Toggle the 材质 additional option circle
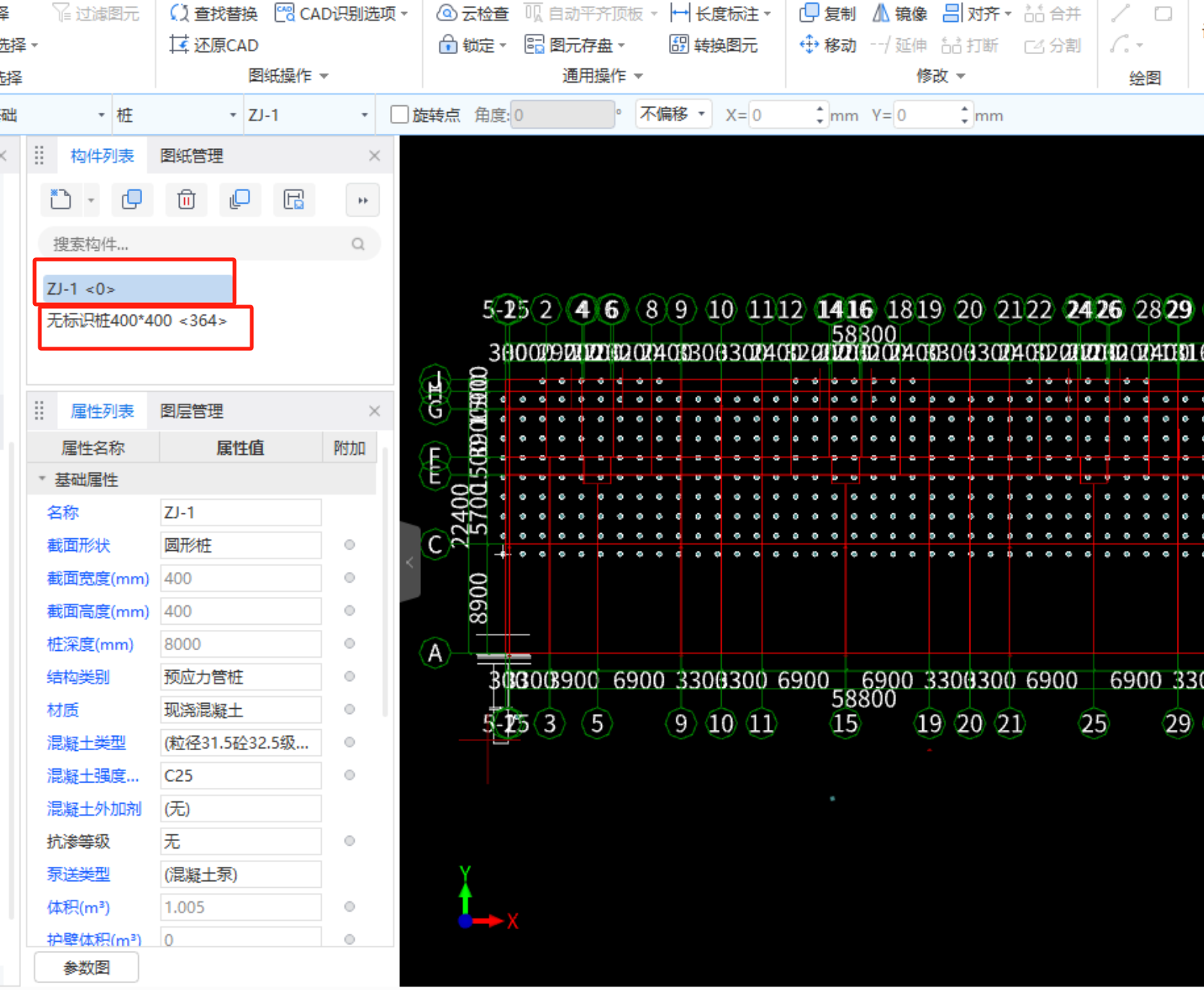Image resolution: width=1204 pixels, height=990 pixels. point(349,710)
